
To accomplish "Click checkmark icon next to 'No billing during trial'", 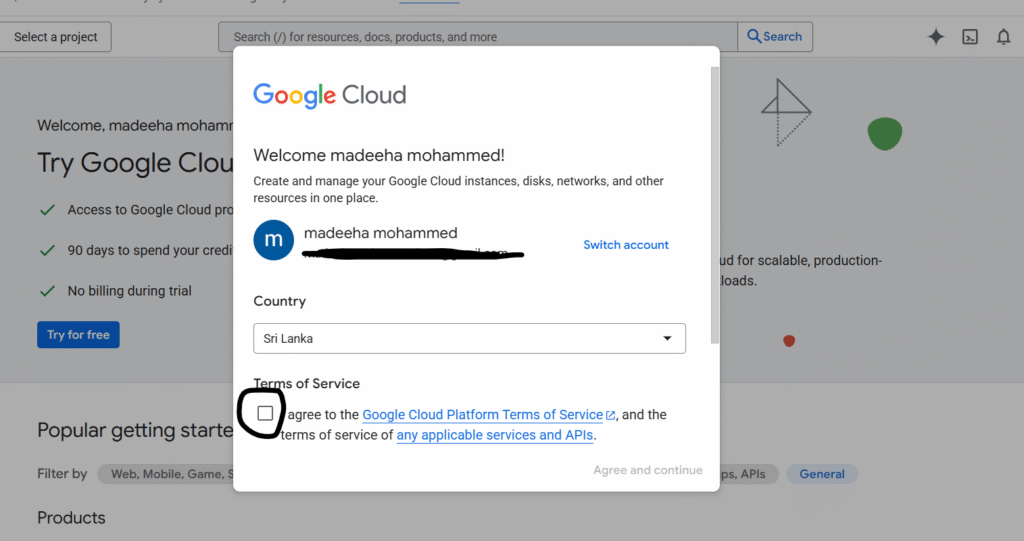I will pos(46,291).
